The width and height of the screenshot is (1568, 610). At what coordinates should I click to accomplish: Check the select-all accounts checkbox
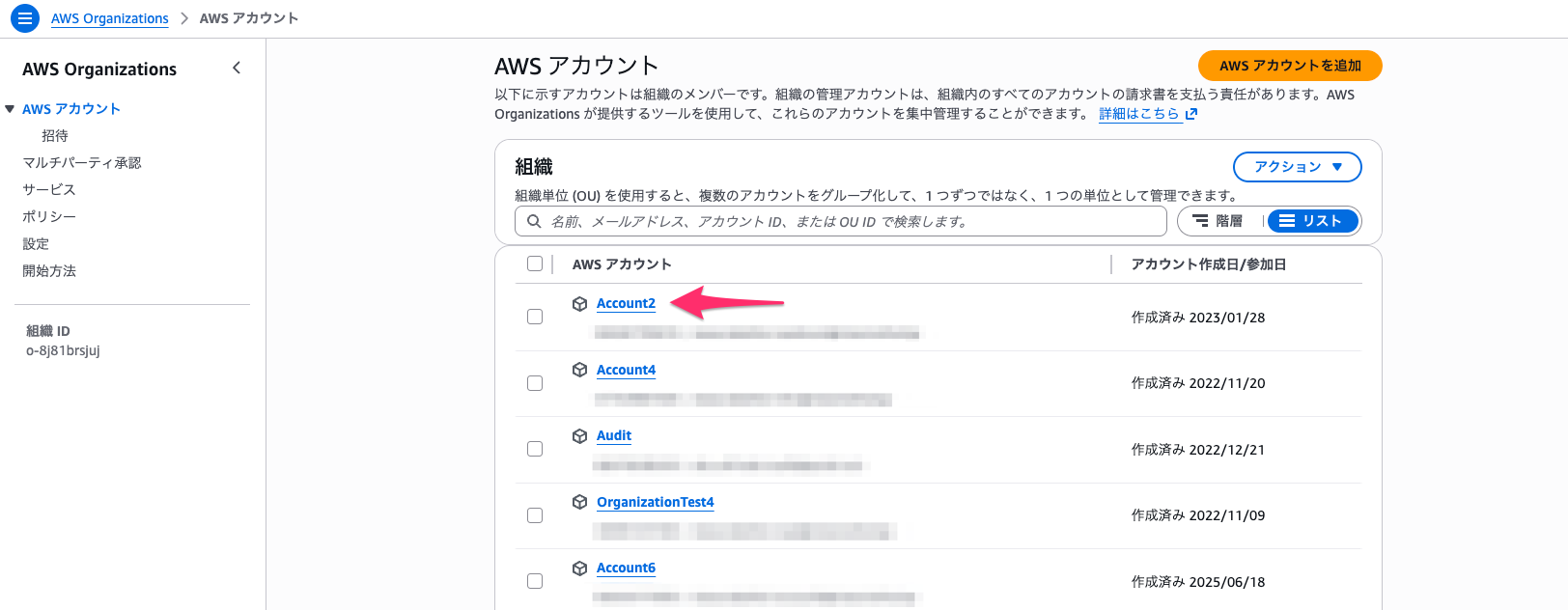[x=535, y=263]
